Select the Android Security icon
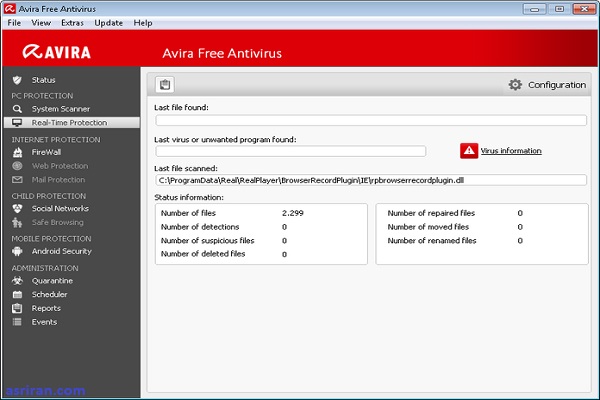 [x=17, y=251]
